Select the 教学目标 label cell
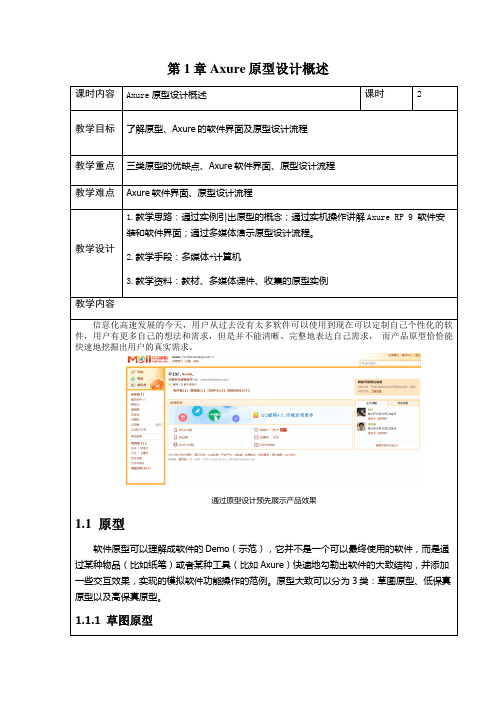Screen dimensions: 496x702 pyautogui.click(x=96, y=133)
